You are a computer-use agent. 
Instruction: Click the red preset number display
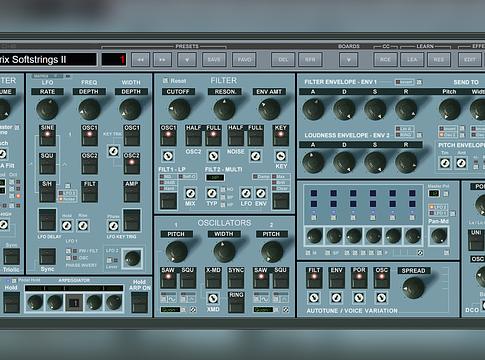click(114, 60)
